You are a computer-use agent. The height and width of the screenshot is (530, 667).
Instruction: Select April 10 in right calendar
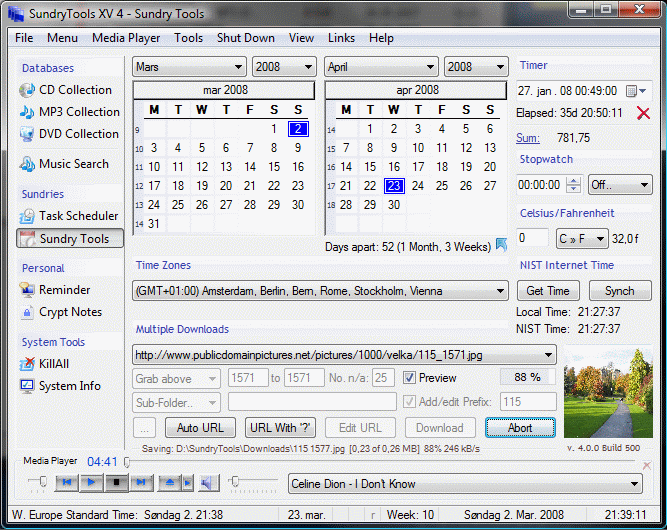pos(418,148)
